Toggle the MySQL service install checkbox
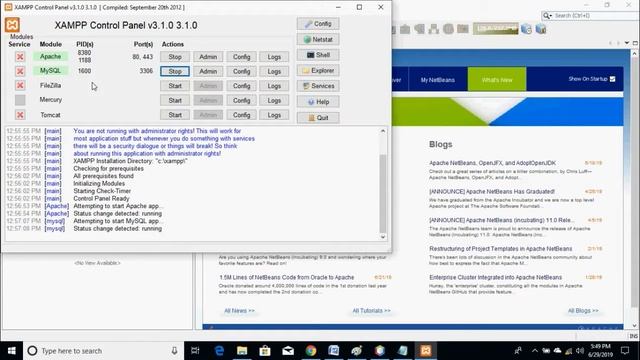Viewport: 640px width, 360px height. [x=20, y=71]
